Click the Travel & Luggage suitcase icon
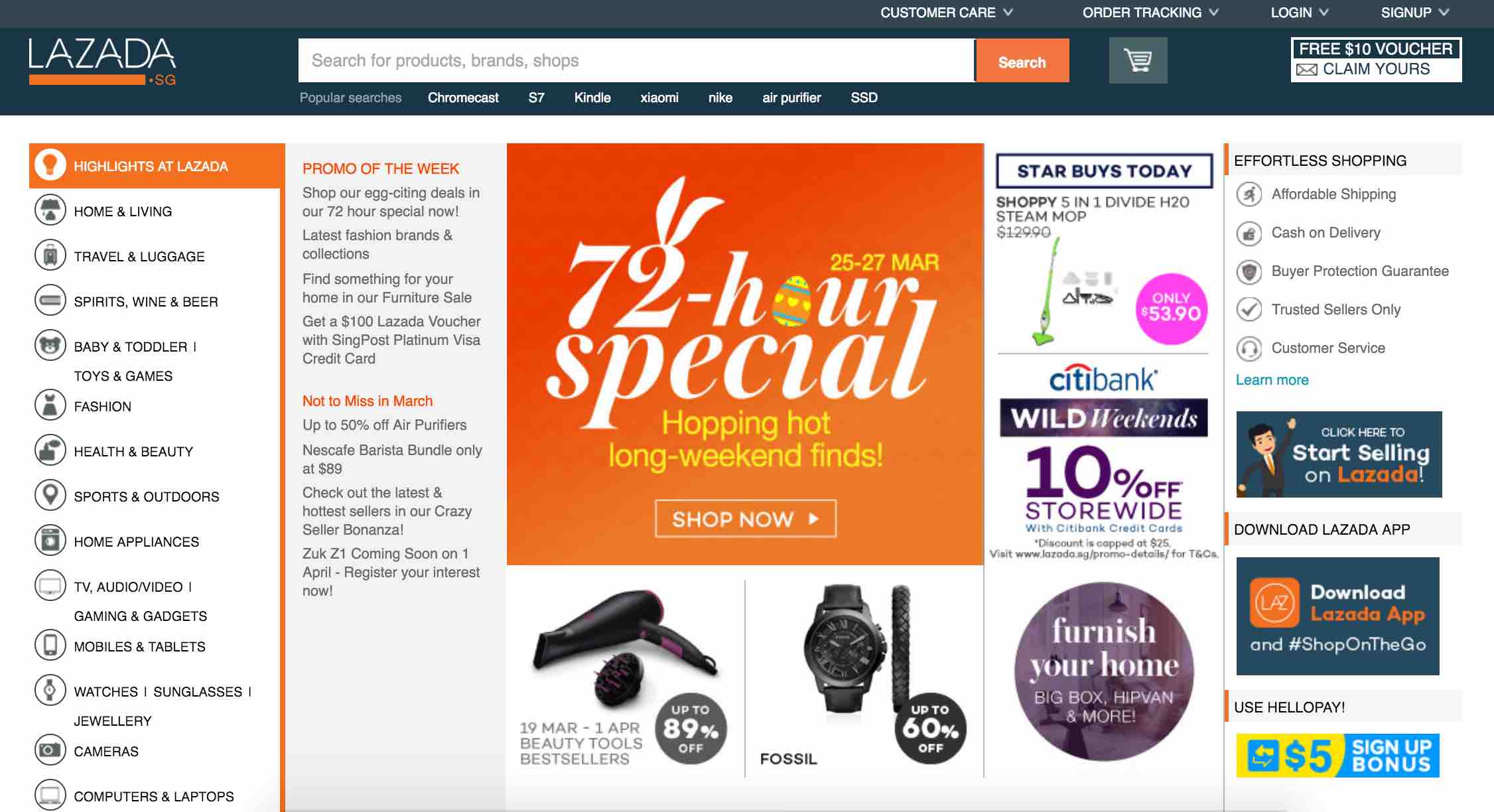 (x=50, y=255)
